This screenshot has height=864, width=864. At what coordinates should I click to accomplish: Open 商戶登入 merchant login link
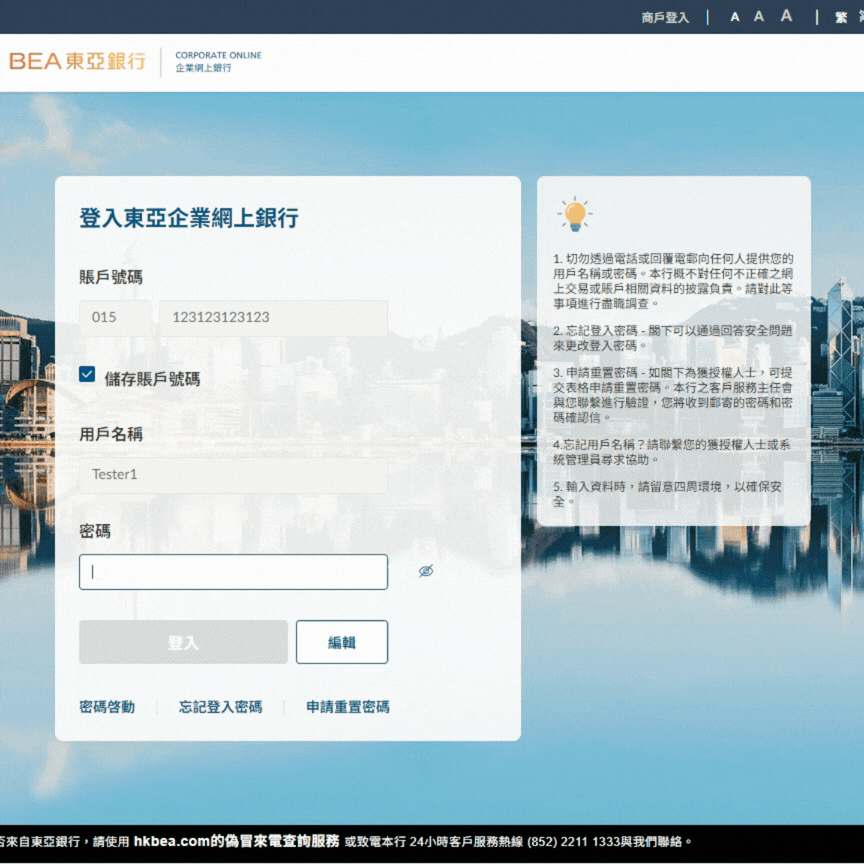pyautogui.click(x=665, y=18)
